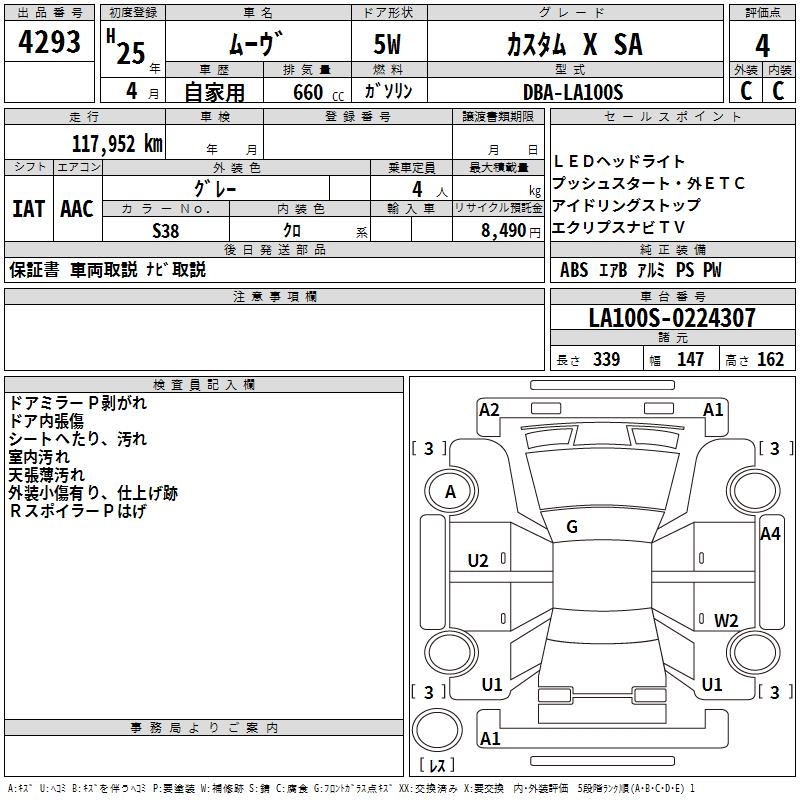
Task: Select the evaluation score 4 box
Action: click(762, 45)
